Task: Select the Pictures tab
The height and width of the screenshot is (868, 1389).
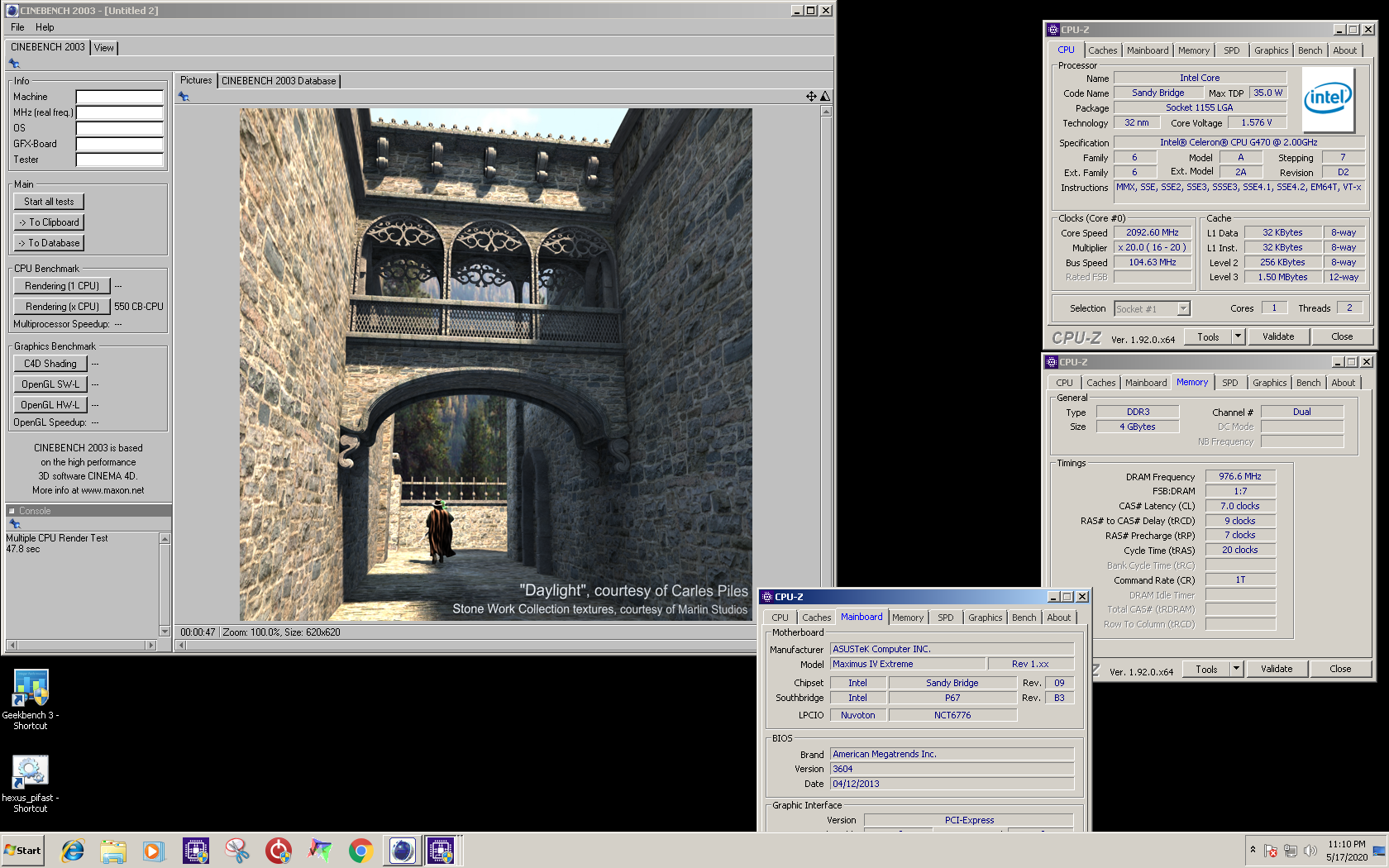Action: pyautogui.click(x=196, y=80)
